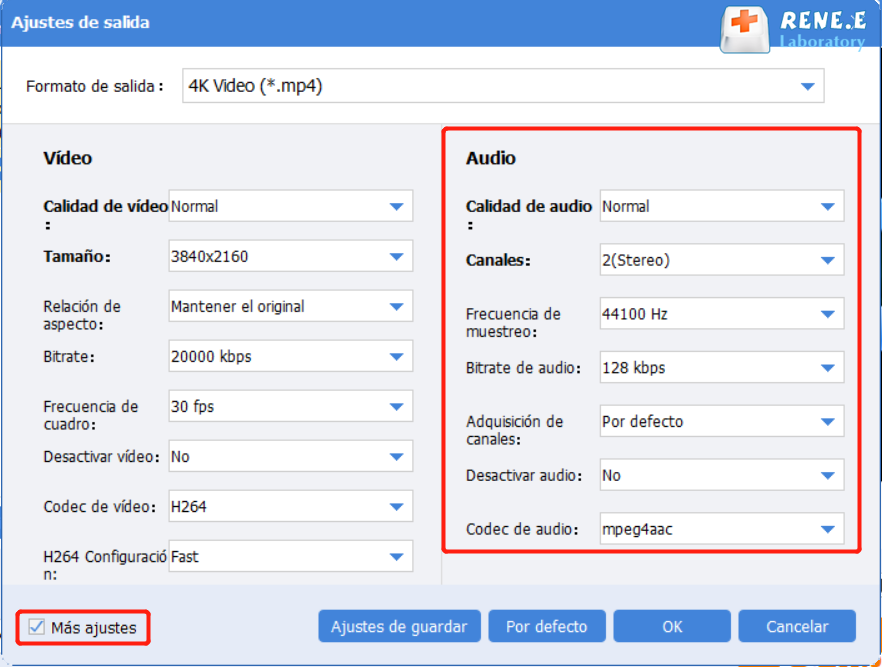Open the Bitrate de audio 128 kbps dropdown
The height and width of the screenshot is (667, 882).
pos(721,368)
